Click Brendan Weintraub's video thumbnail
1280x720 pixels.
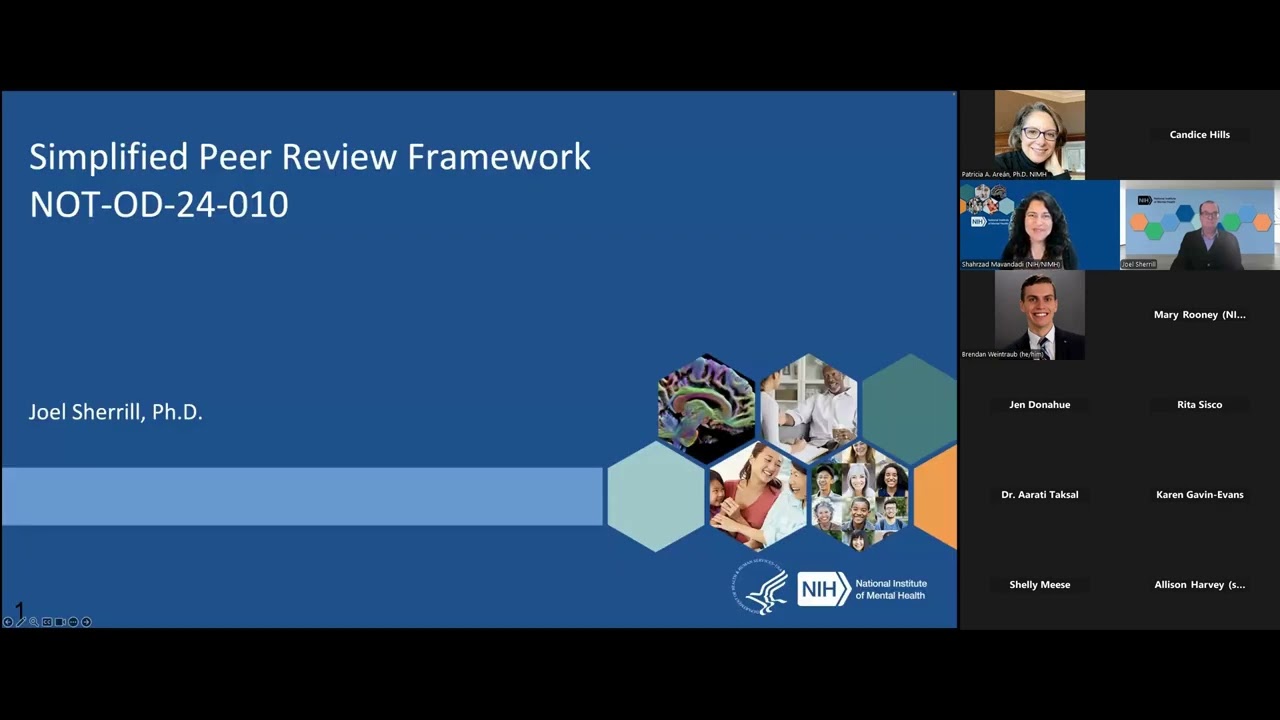point(1039,315)
